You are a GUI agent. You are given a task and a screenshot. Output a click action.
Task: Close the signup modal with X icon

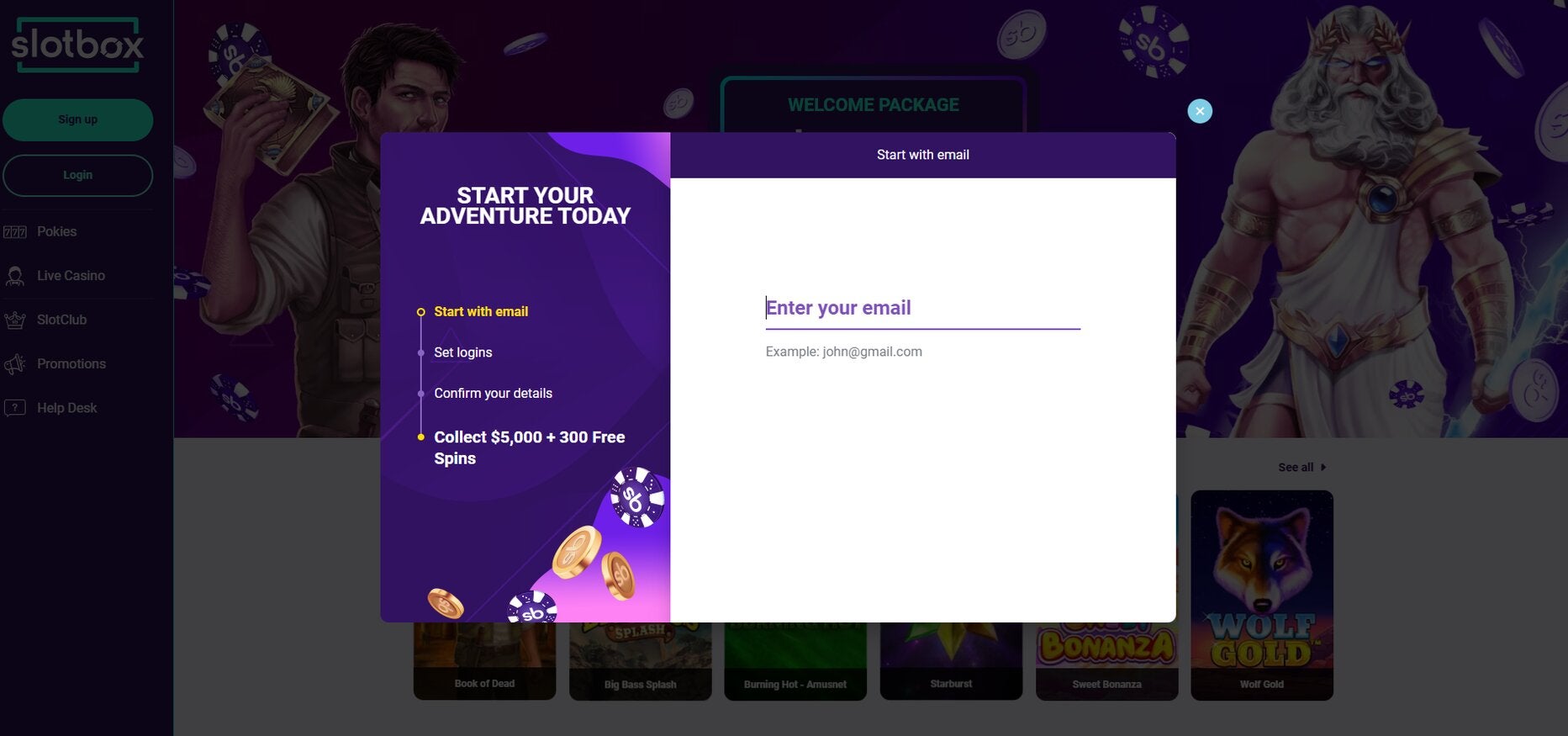coord(1200,111)
